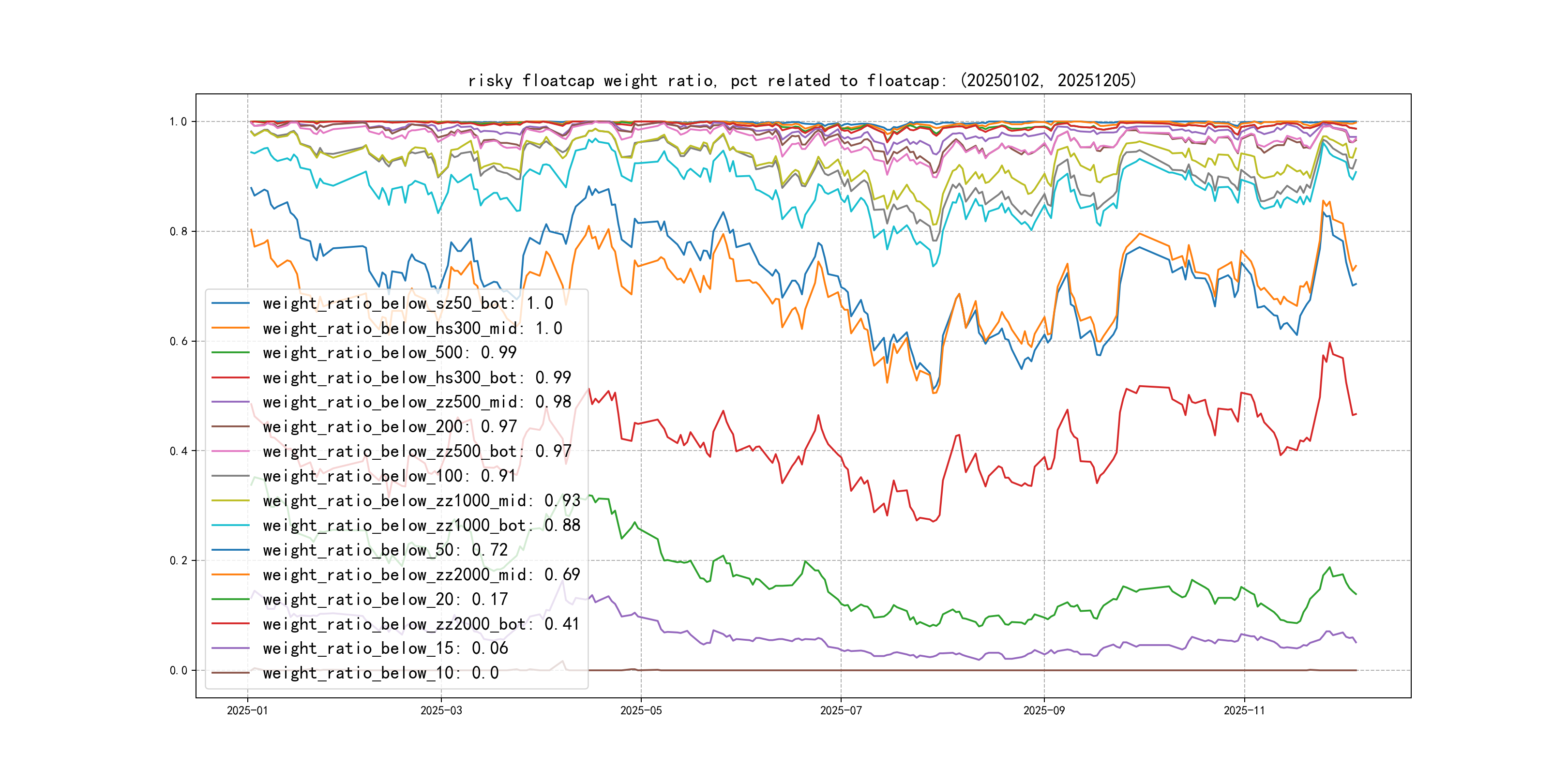The width and height of the screenshot is (1568, 784).
Task: Click legend entry weight_ratio_below_sz50_bot
Action: 407,303
